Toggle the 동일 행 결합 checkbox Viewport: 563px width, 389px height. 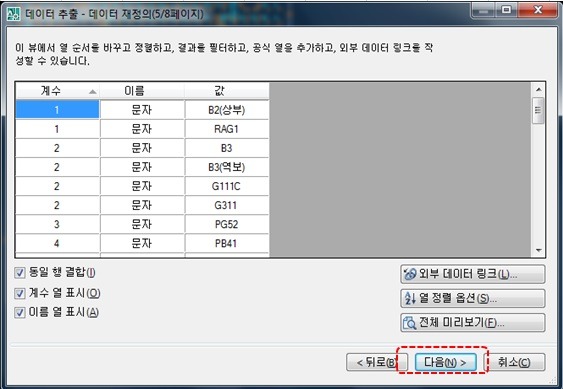pyautogui.click(x=20, y=273)
